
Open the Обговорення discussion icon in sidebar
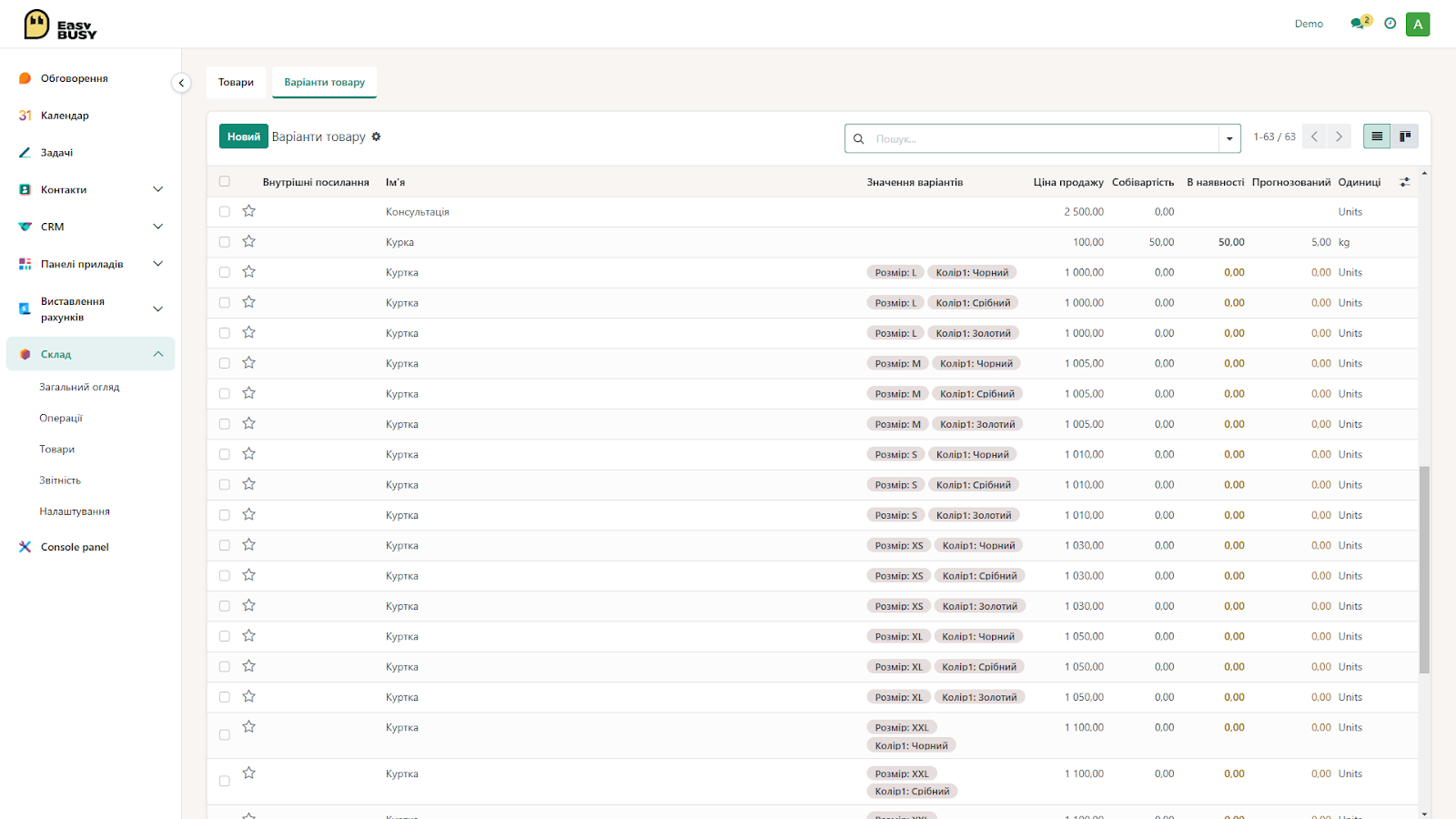click(x=25, y=78)
